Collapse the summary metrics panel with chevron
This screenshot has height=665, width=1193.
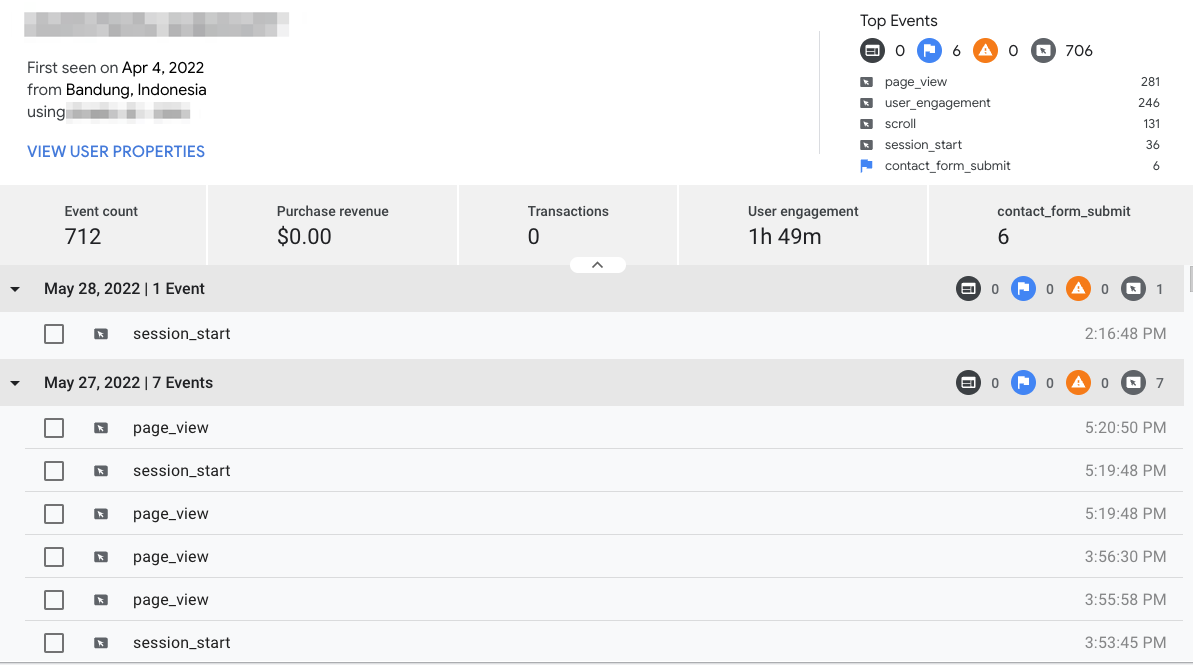point(597,265)
